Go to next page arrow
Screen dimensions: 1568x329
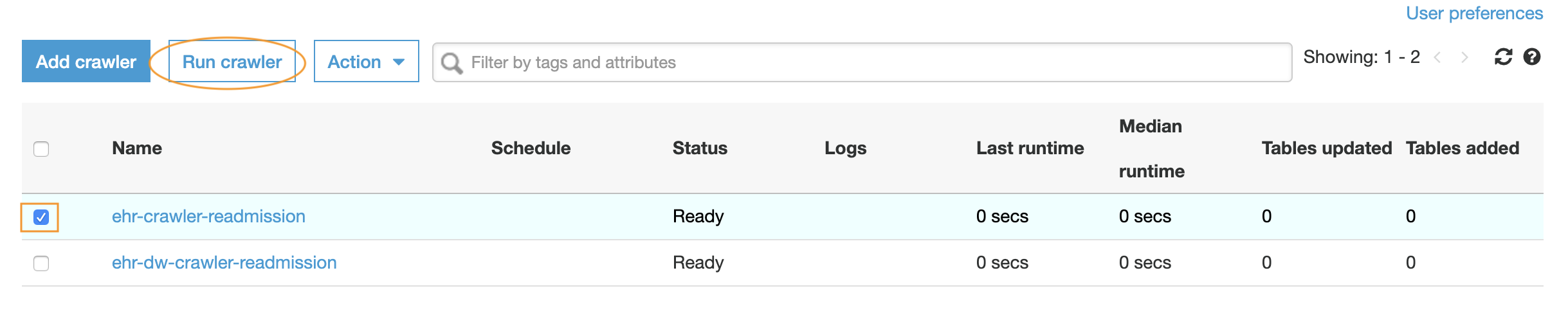click(x=1464, y=58)
